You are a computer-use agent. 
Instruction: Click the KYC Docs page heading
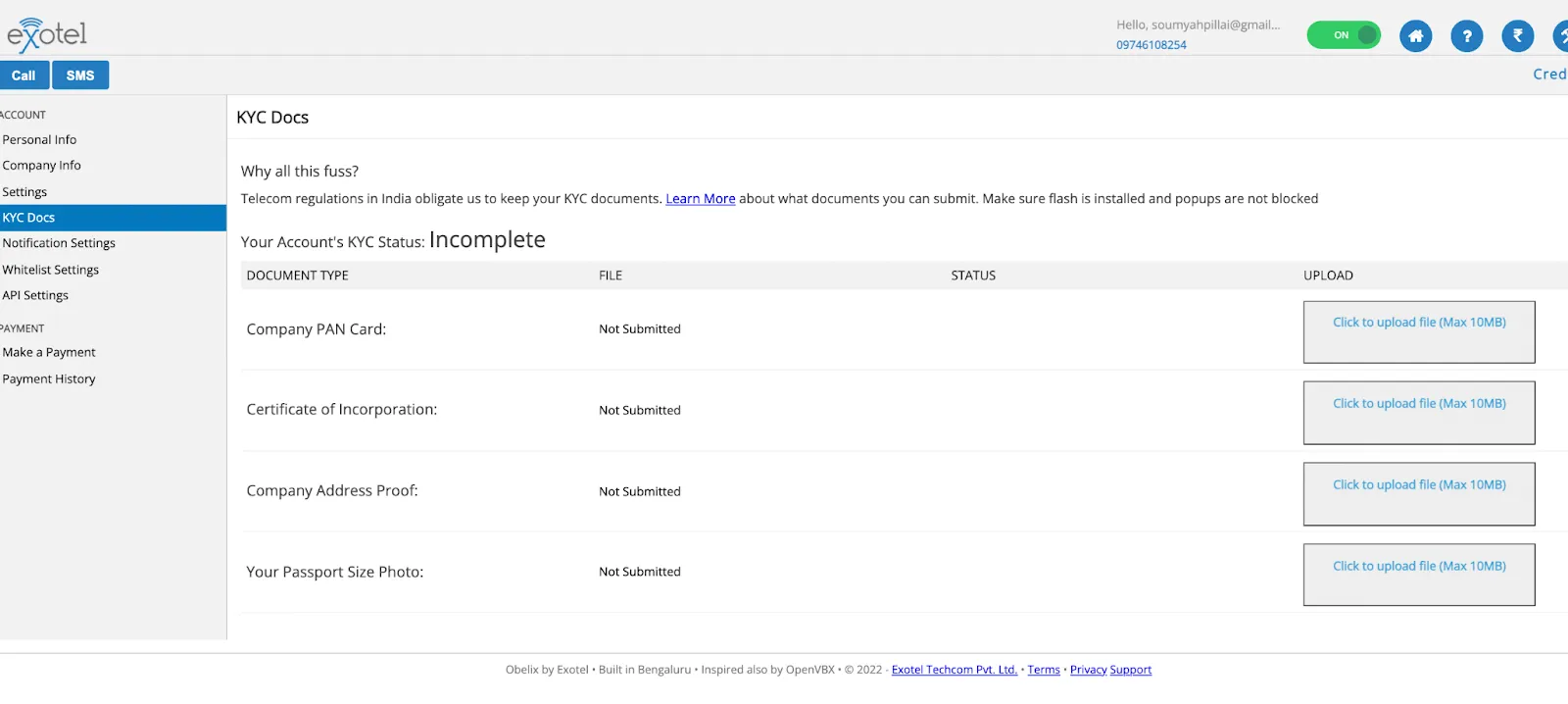(x=272, y=118)
